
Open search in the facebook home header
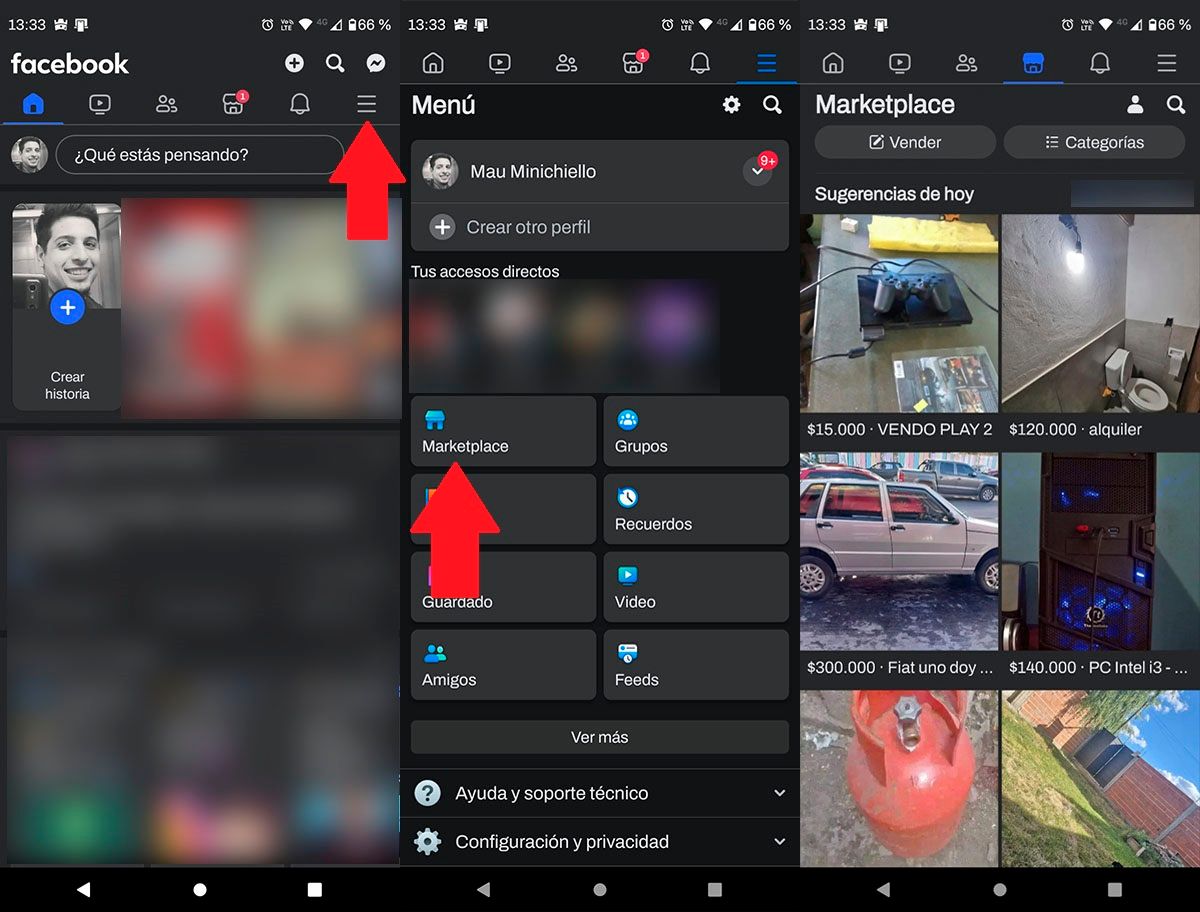click(x=335, y=63)
